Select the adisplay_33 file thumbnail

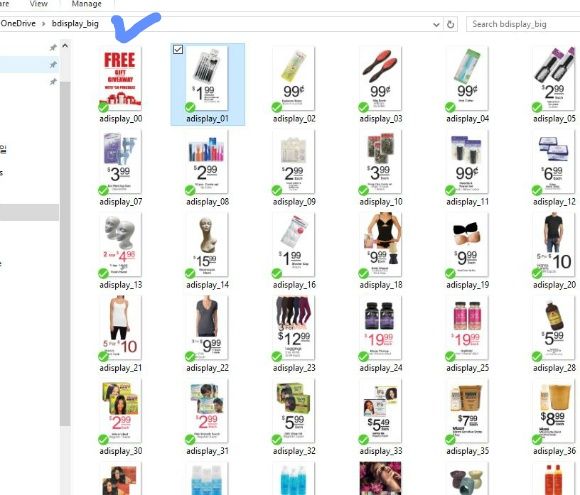(381, 410)
